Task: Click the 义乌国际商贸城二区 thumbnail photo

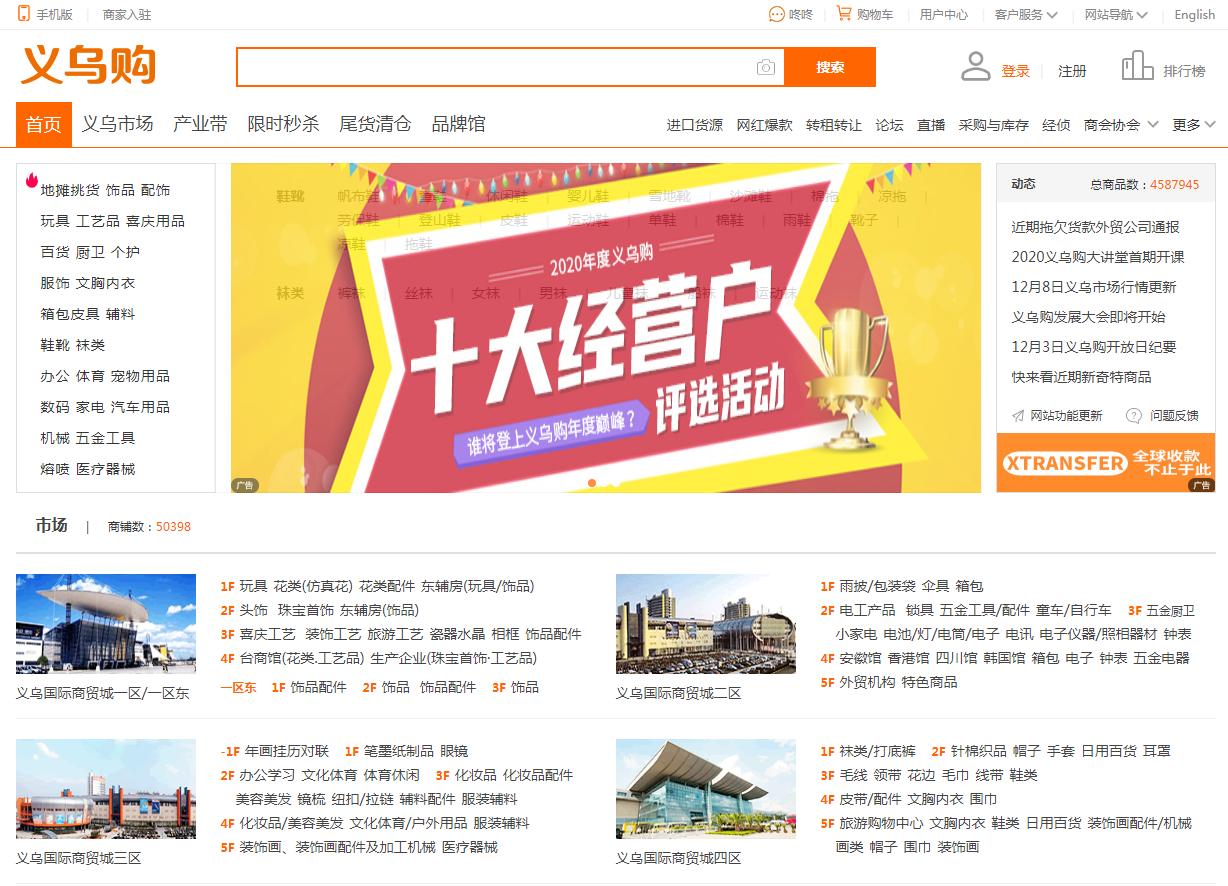Action: 706,622
